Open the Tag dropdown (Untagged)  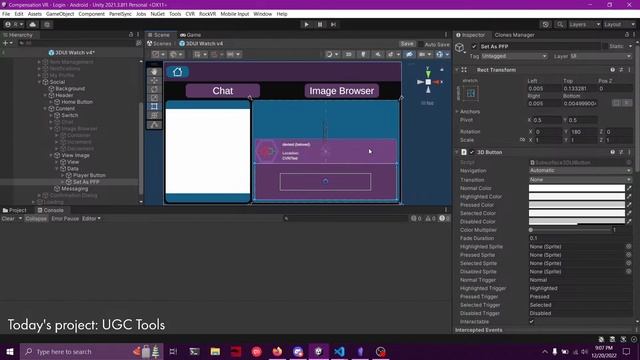[514, 56]
